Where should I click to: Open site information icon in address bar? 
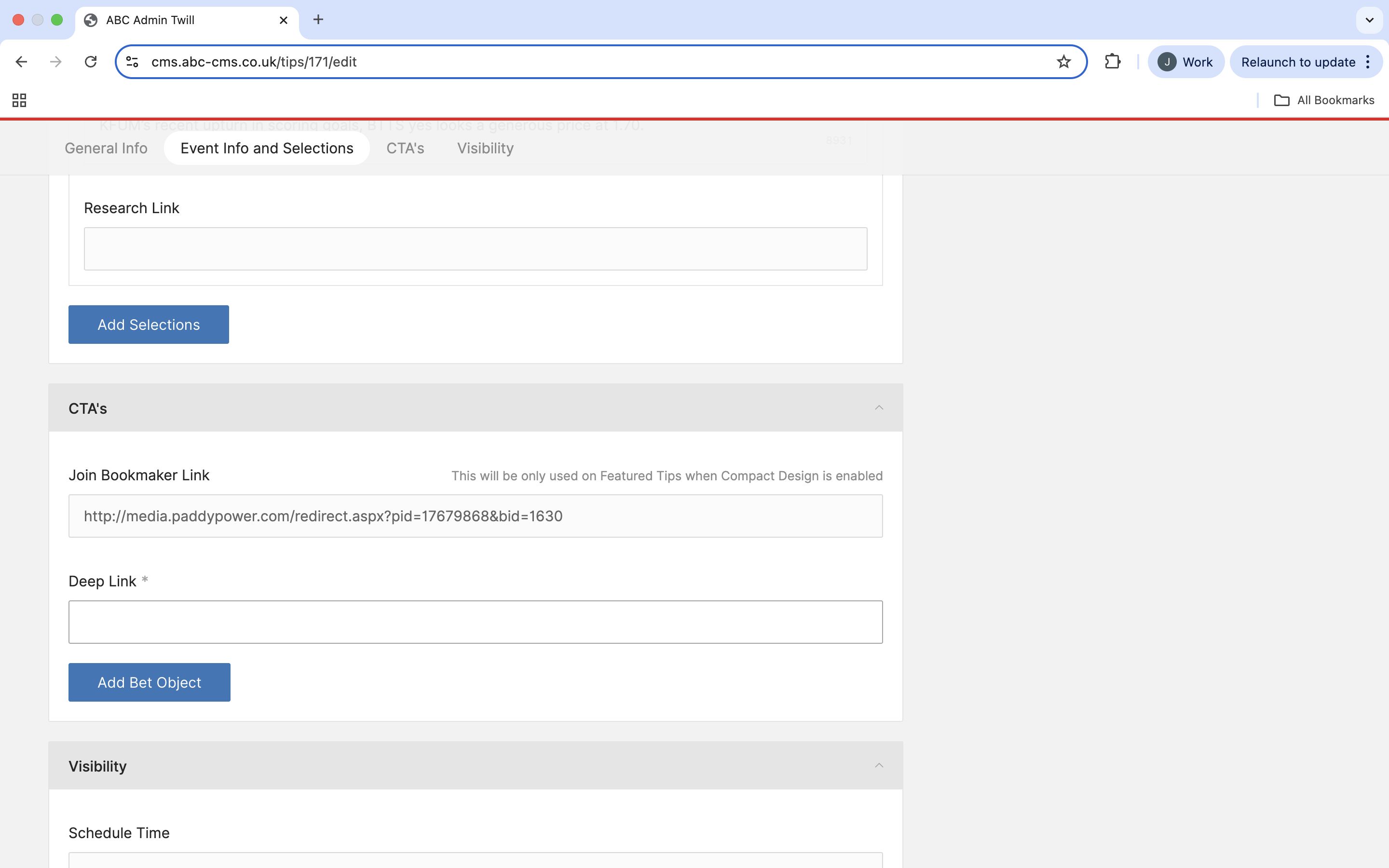[133, 62]
